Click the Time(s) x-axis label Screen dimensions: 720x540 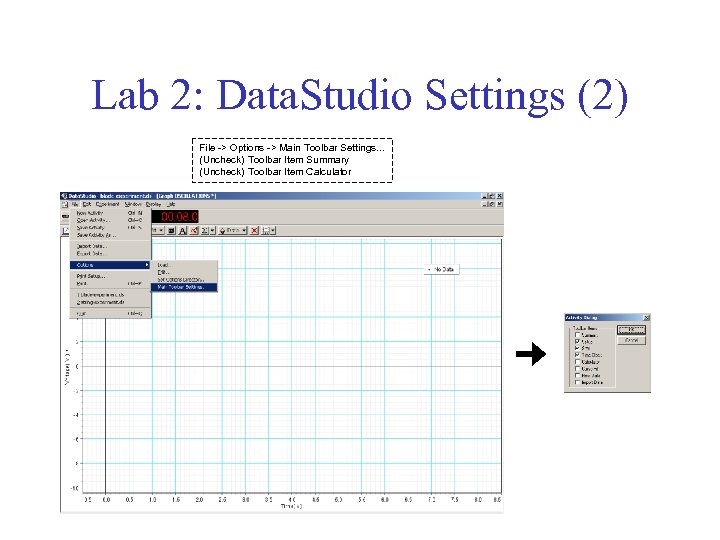pos(292,506)
